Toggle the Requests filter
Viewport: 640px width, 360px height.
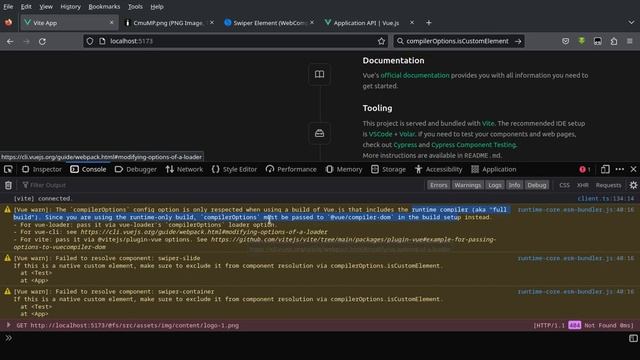pyautogui.click(x=608, y=185)
